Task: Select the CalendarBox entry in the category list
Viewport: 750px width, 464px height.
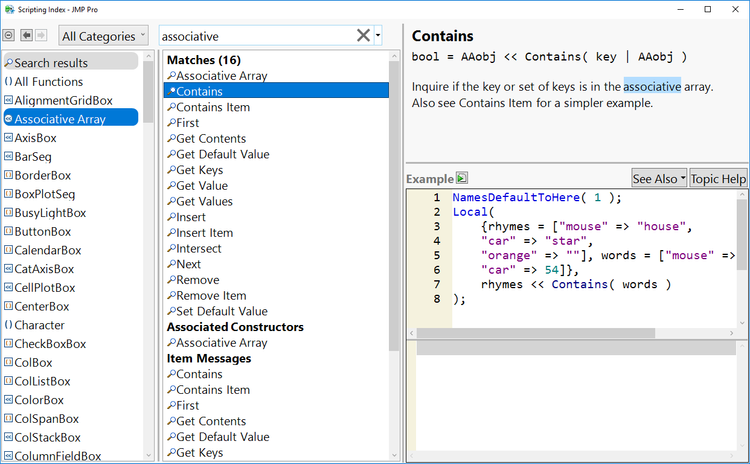Action: point(47,250)
